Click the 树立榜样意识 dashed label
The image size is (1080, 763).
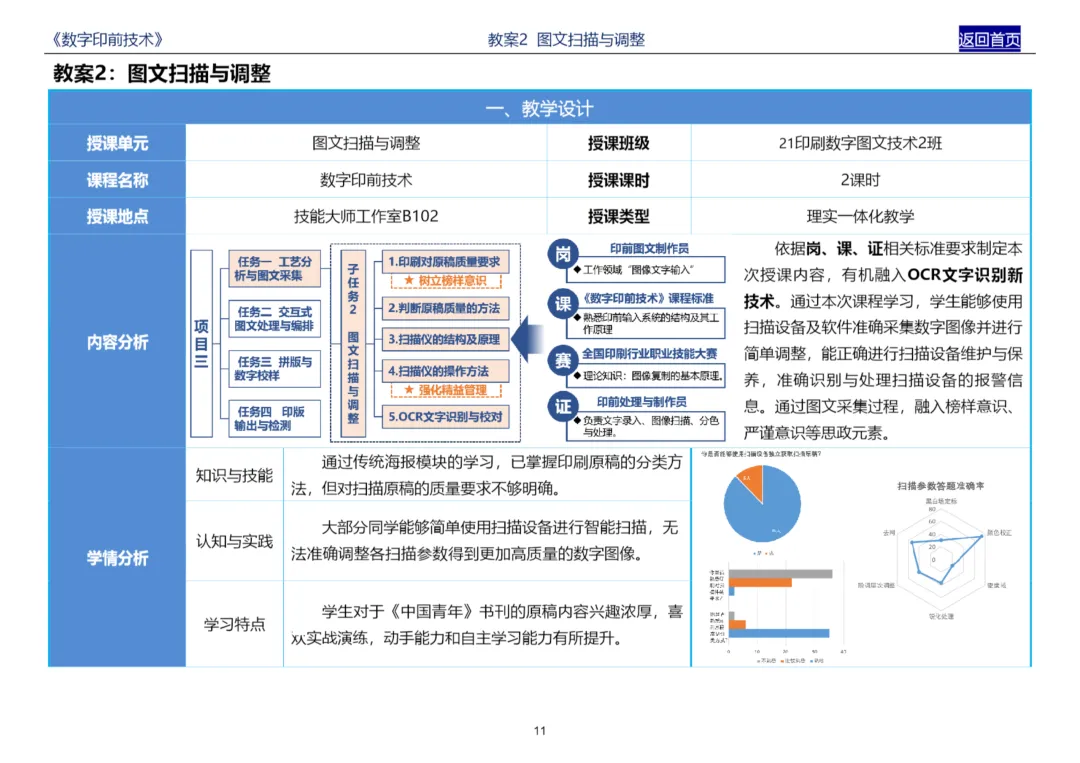(x=446, y=281)
